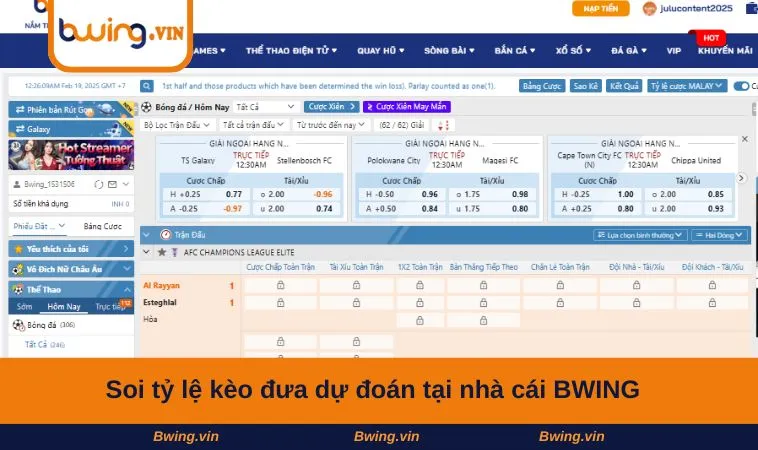Screen dimensions: 758x450
Task: Open Hai Dòng display dropdown
Action: [x=719, y=235]
